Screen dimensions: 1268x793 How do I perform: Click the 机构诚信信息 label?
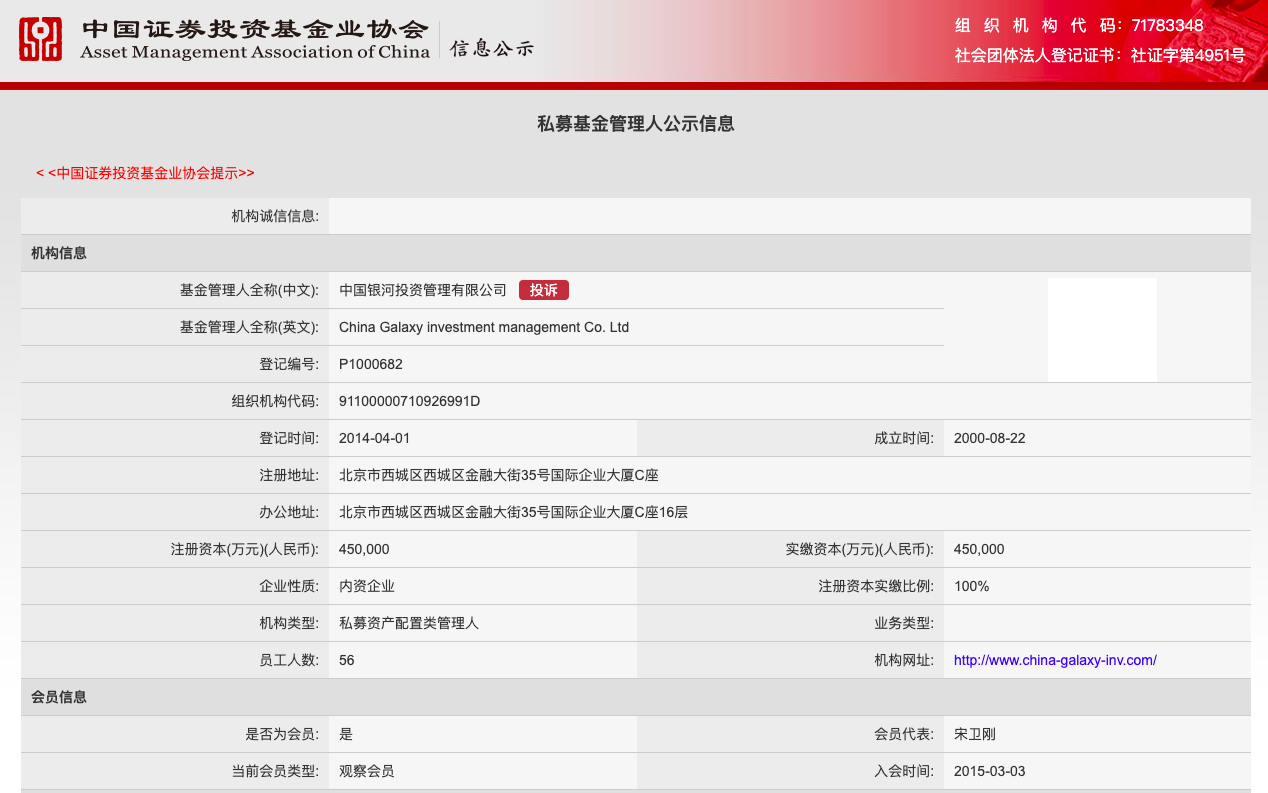[x=275, y=216]
